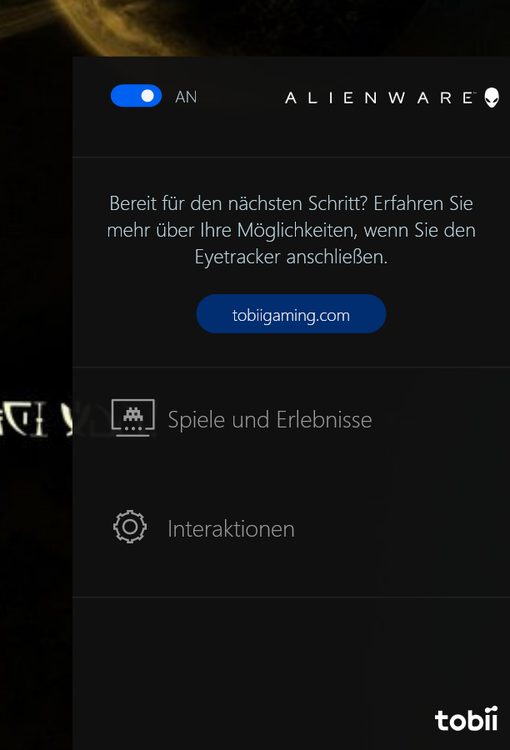Click the tobii logo in the corner
Screen dimensions: 510x750
pyautogui.click(x=466, y=718)
